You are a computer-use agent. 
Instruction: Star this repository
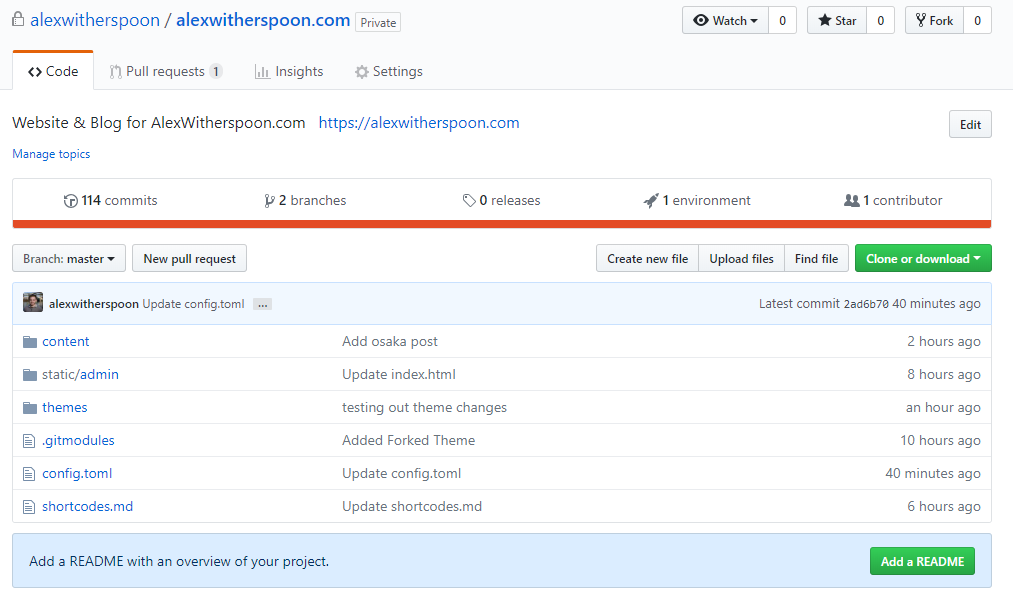(x=837, y=21)
